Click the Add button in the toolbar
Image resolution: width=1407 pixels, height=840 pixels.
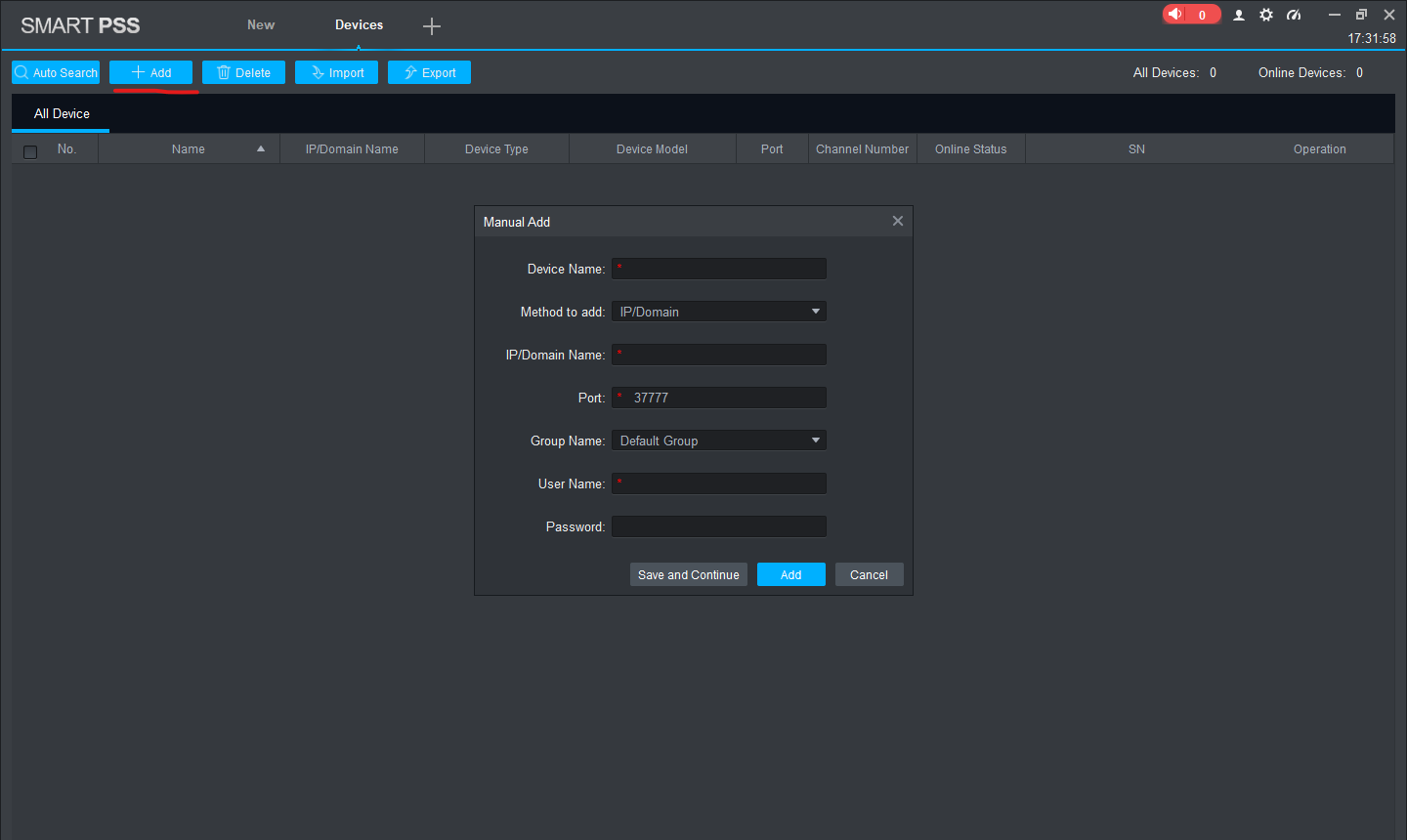coord(150,72)
